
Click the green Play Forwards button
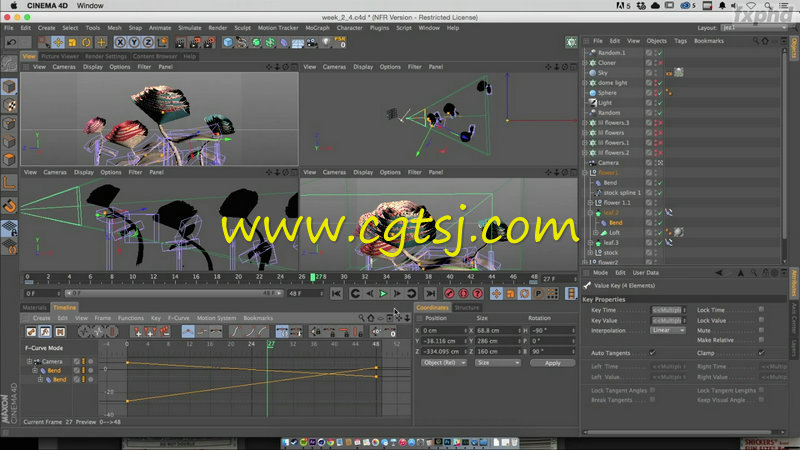(x=383, y=293)
